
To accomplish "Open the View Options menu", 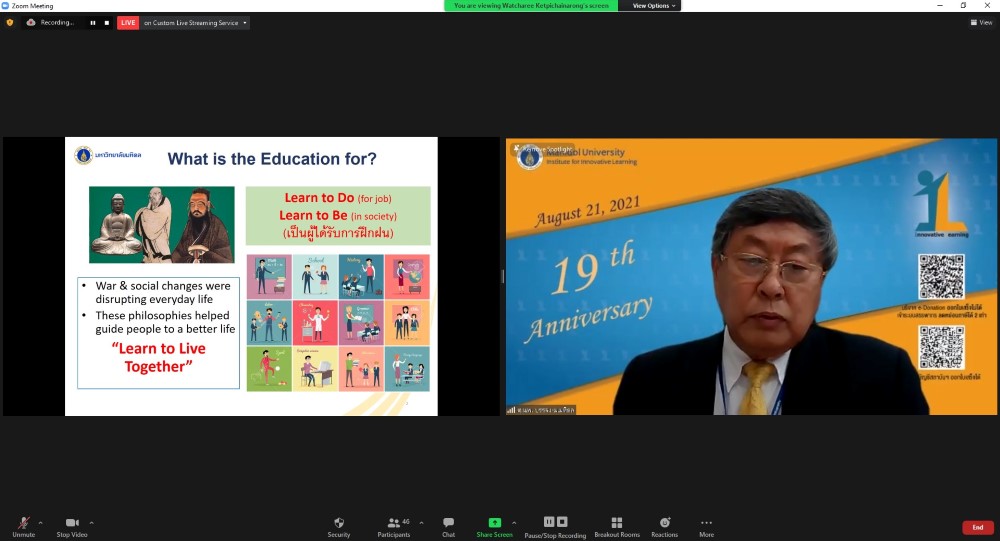I will (x=655, y=5).
